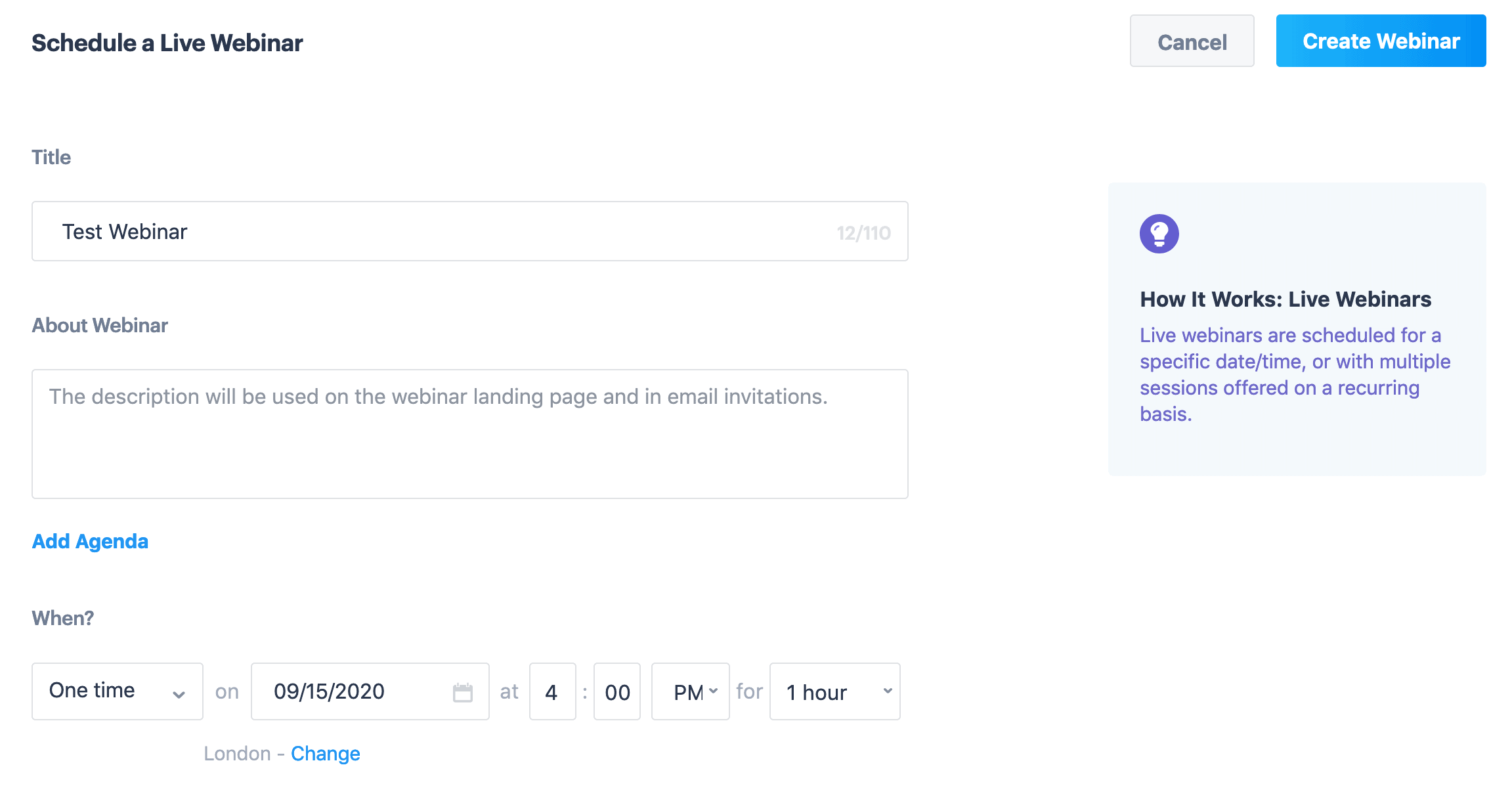Select the hour field showing 4
This screenshot has height=786, width=1512.
(x=552, y=691)
